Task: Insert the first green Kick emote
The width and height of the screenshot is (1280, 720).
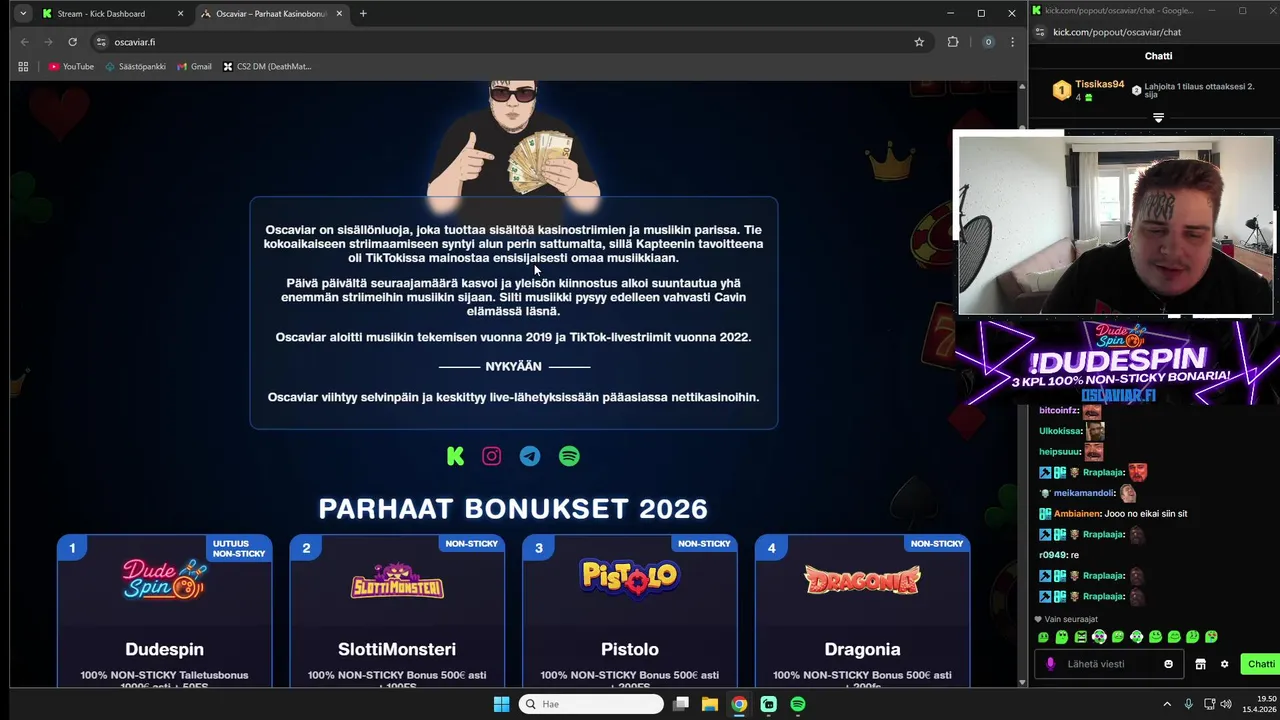Action: click(1043, 637)
